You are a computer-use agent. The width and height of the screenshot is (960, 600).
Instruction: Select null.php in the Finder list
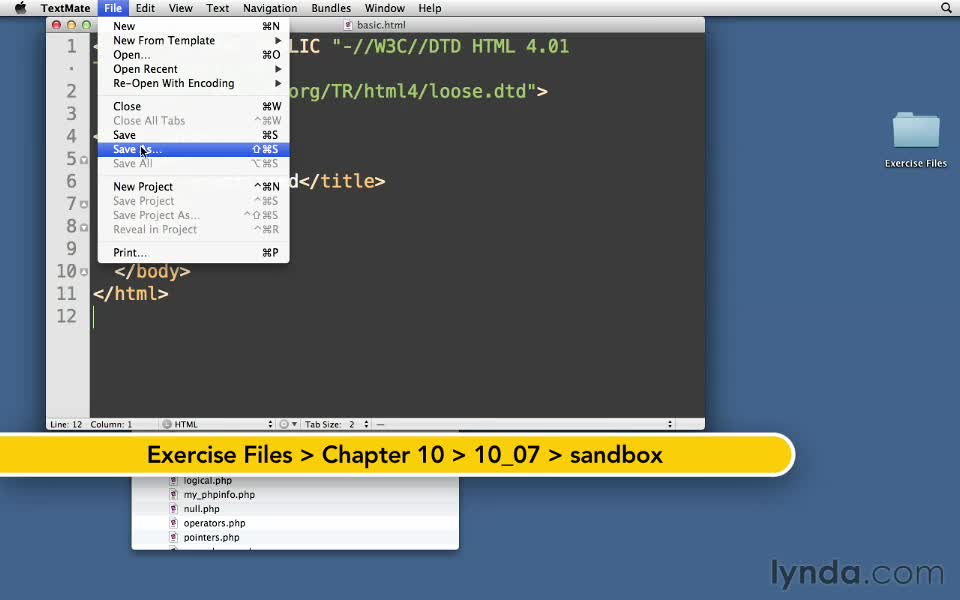201,509
